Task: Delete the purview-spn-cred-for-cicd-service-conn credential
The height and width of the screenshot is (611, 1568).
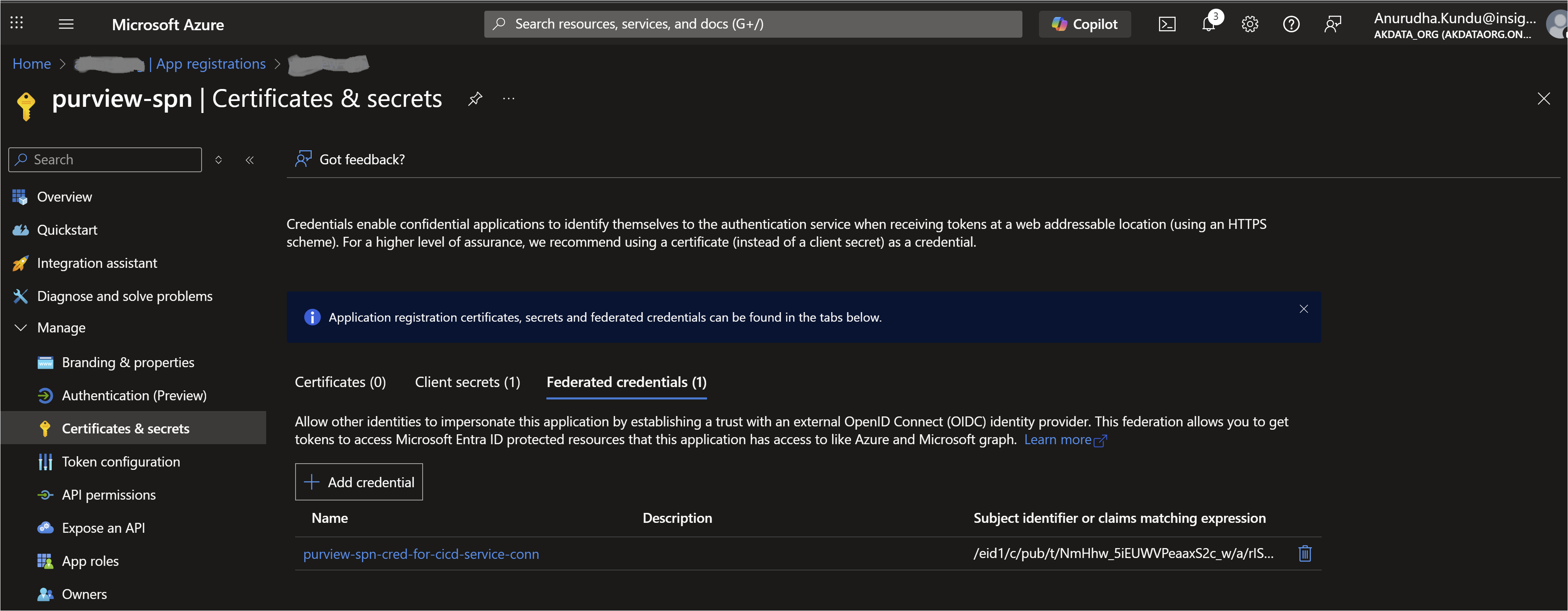Action: 1304,553
